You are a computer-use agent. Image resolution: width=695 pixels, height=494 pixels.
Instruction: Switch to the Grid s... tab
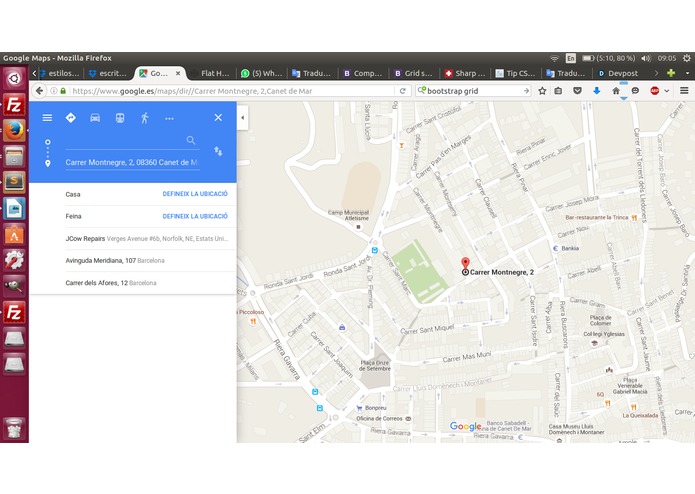pyautogui.click(x=413, y=73)
